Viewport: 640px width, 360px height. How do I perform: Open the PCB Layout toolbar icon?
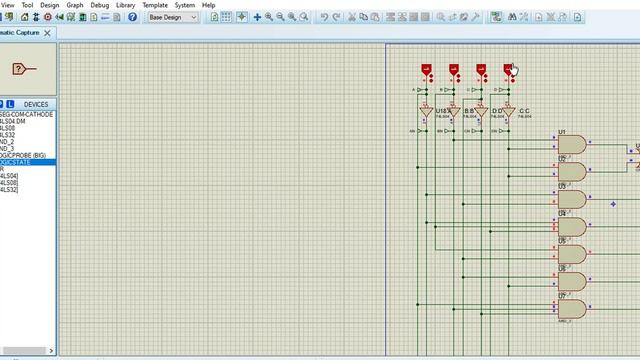pos(48,17)
